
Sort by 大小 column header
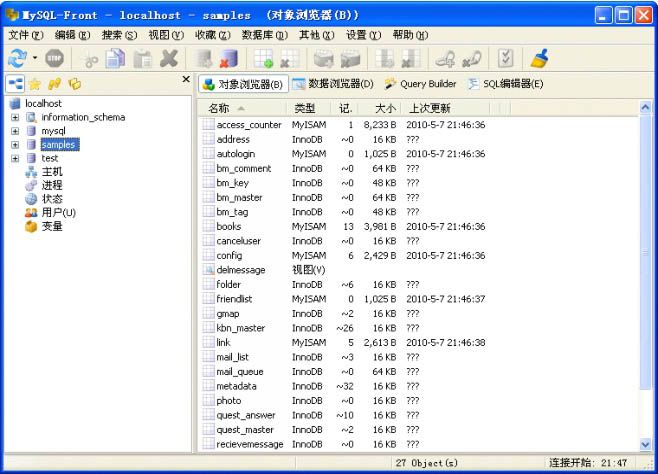tap(381, 108)
